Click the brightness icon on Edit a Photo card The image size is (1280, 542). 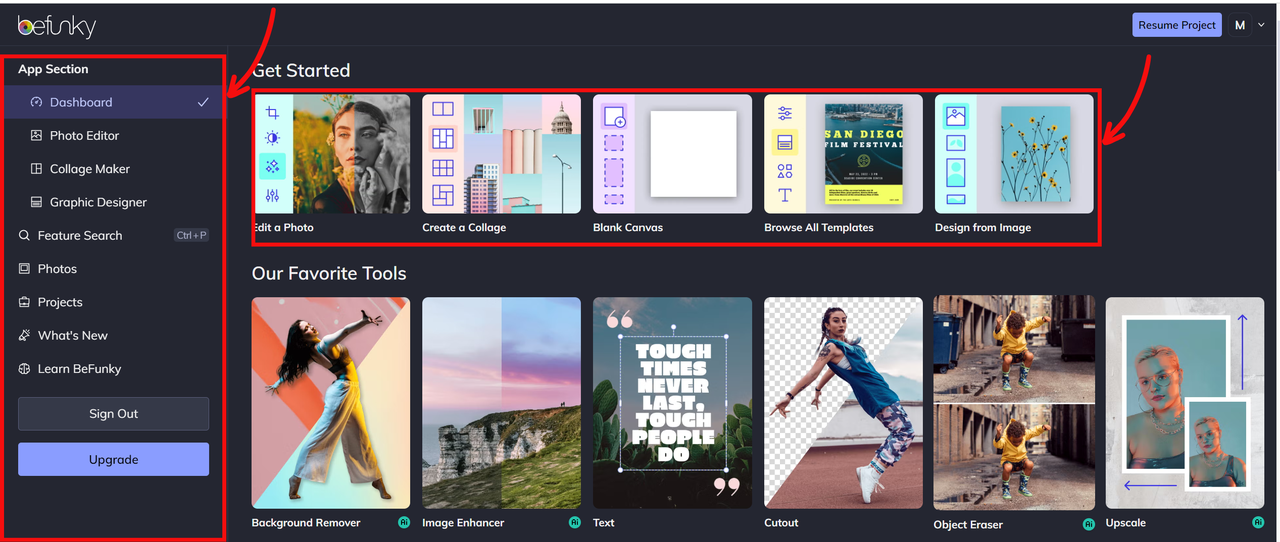click(272, 139)
